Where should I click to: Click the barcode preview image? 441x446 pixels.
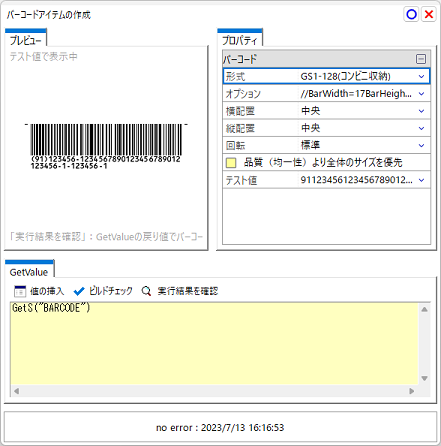pyautogui.click(x=106, y=146)
